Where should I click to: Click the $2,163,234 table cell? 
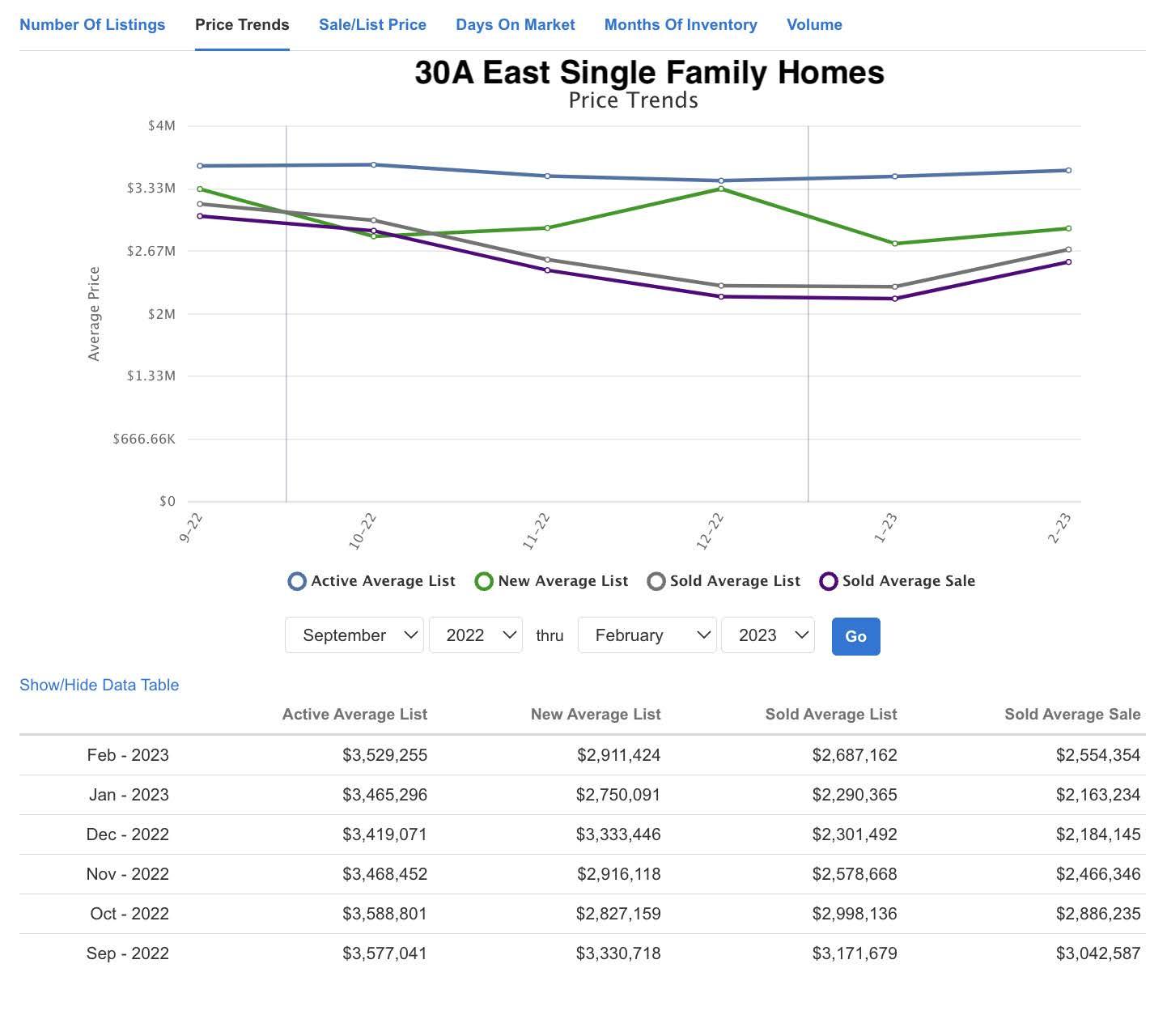(1098, 795)
